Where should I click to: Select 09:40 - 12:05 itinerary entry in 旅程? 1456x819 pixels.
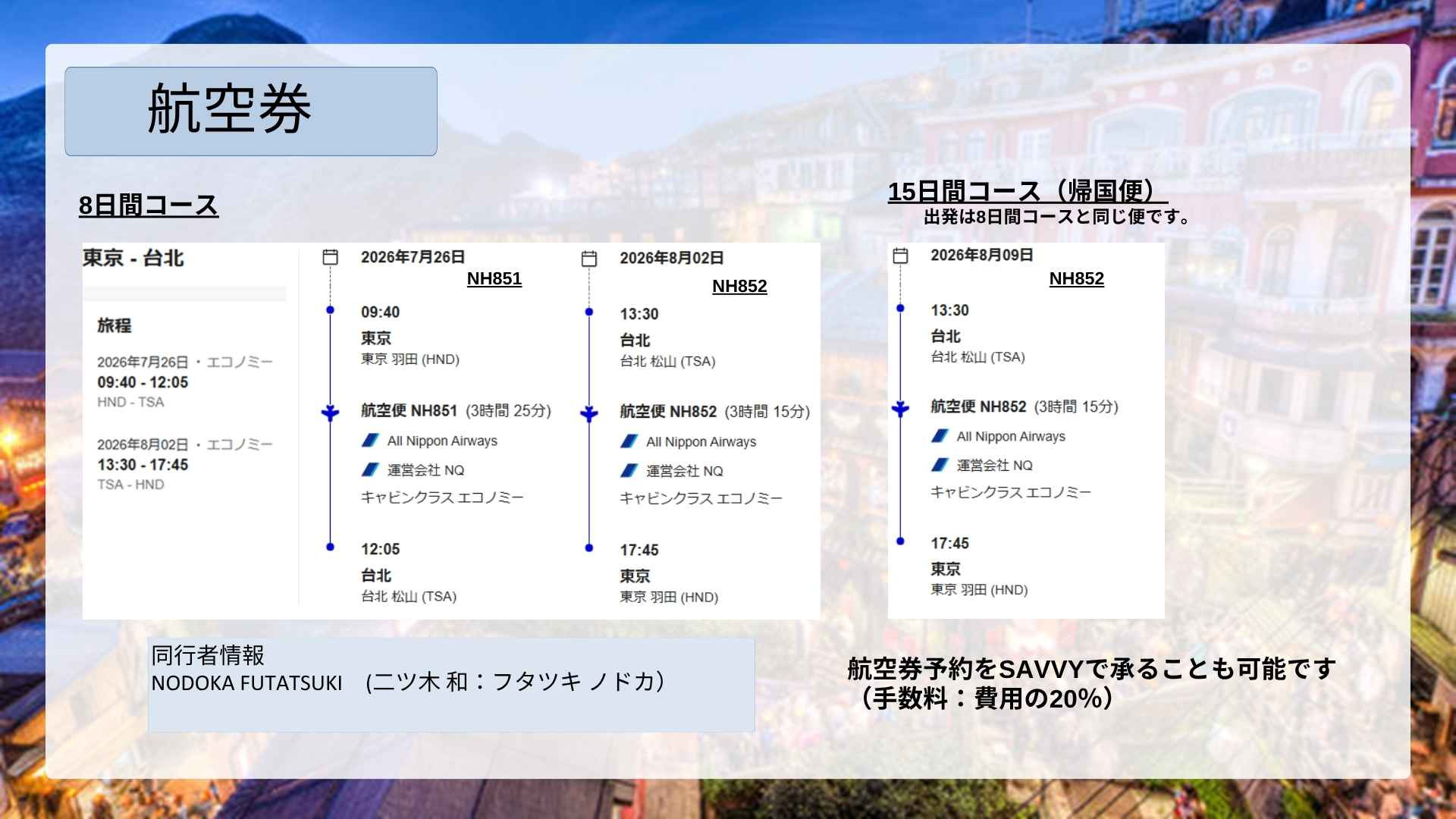tap(143, 382)
